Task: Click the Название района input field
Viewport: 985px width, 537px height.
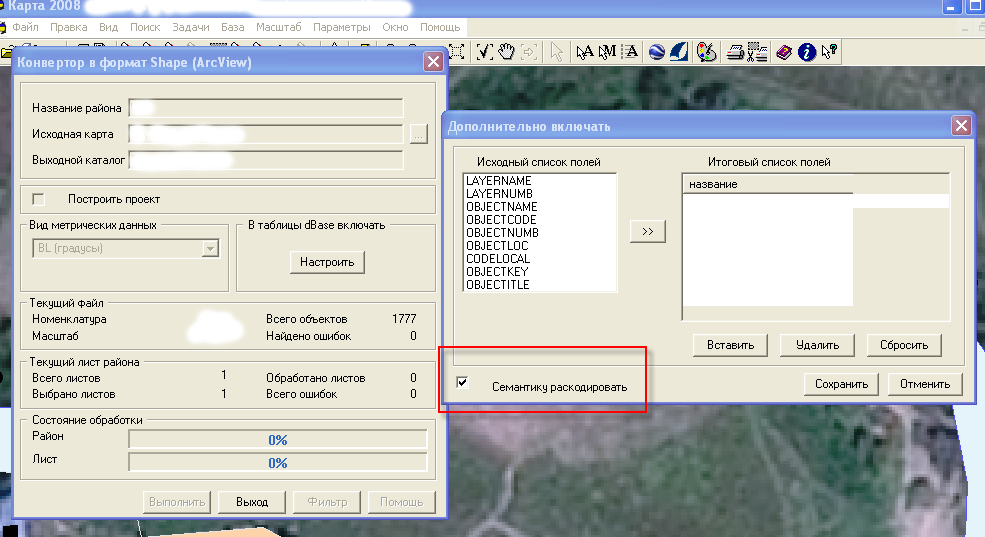Action: (266, 108)
